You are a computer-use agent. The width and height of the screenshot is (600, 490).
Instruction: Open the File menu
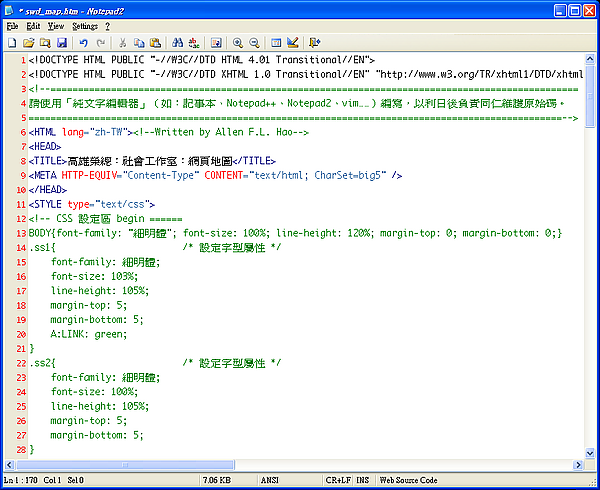click(12, 26)
